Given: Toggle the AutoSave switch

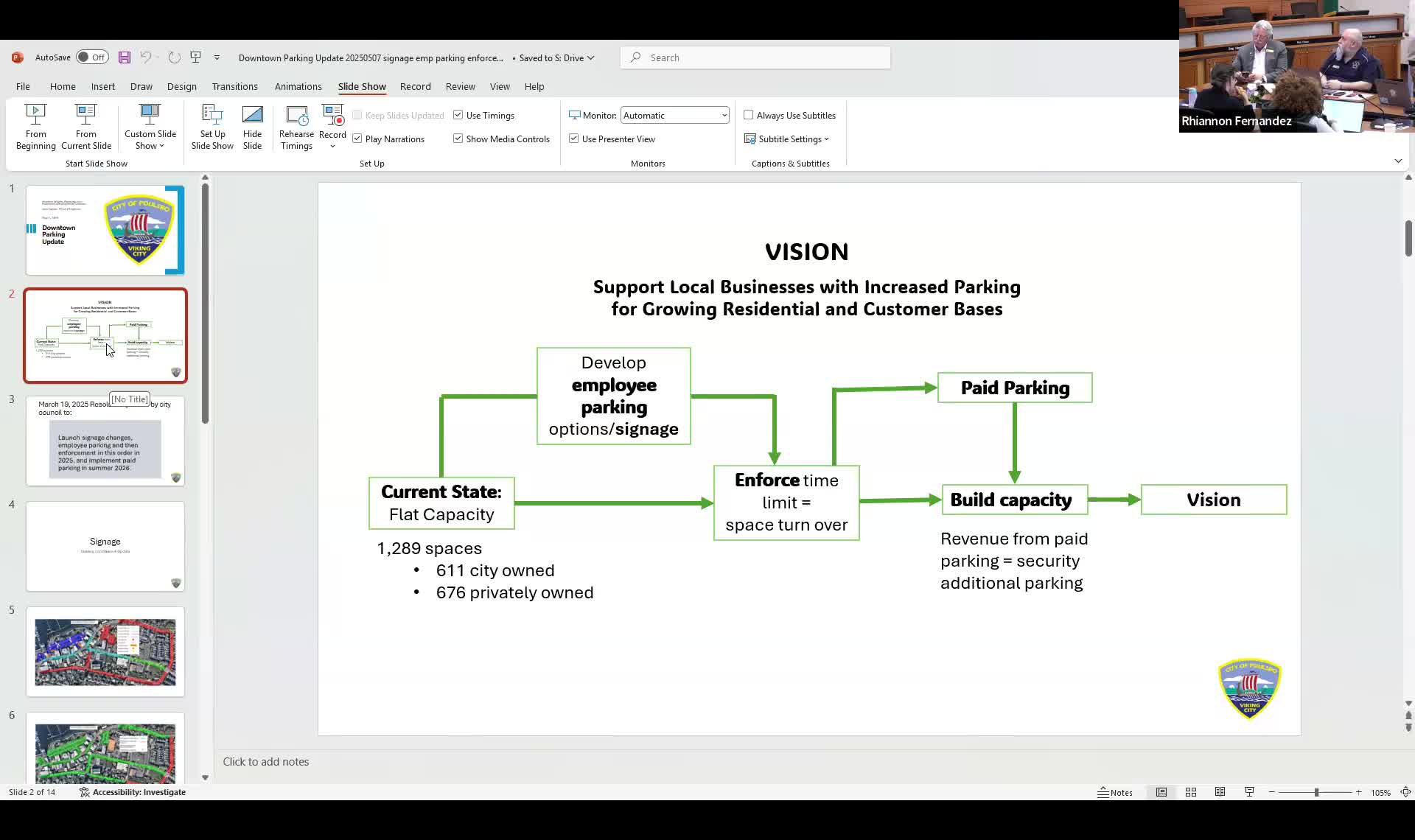Looking at the screenshot, I should (92, 57).
